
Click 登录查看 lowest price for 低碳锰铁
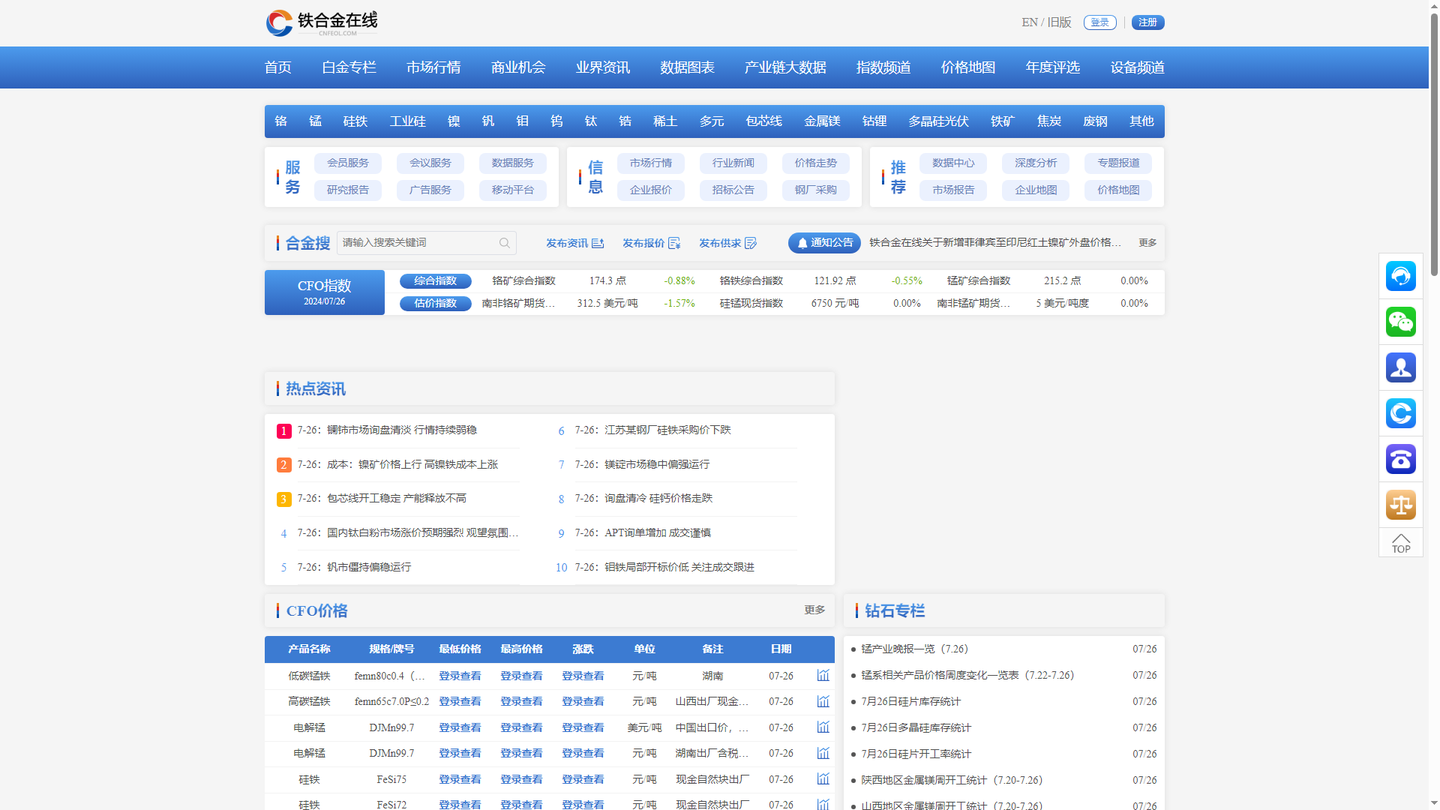click(x=460, y=676)
